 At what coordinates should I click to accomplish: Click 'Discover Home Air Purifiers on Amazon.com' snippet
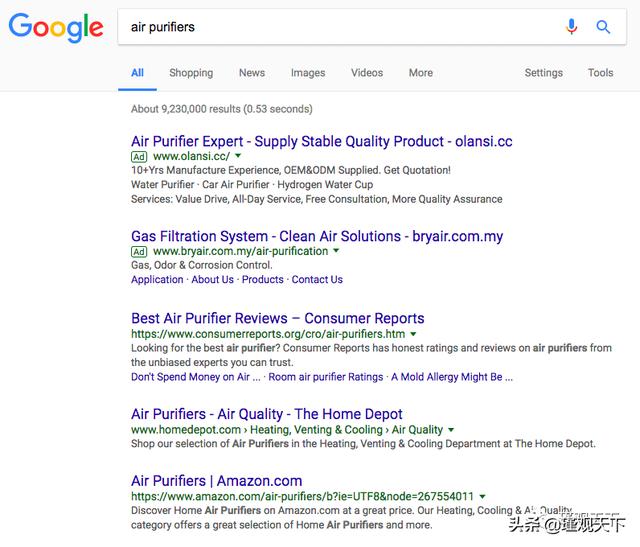351,518
